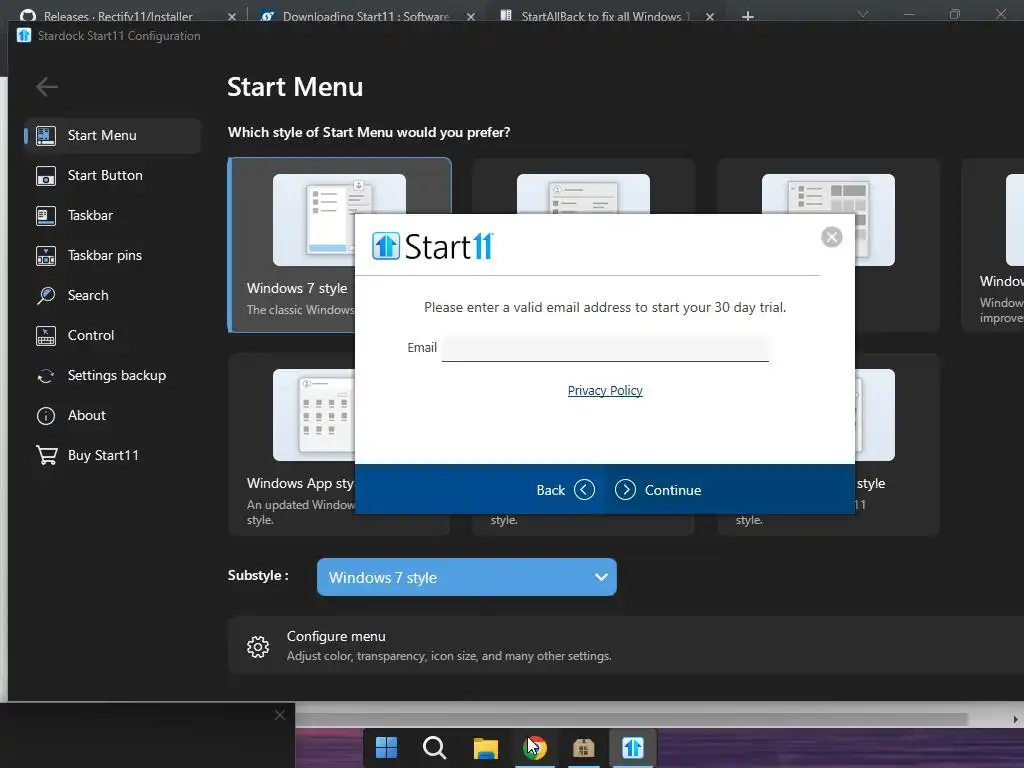Click the Start Menu sidebar icon

coord(46,136)
